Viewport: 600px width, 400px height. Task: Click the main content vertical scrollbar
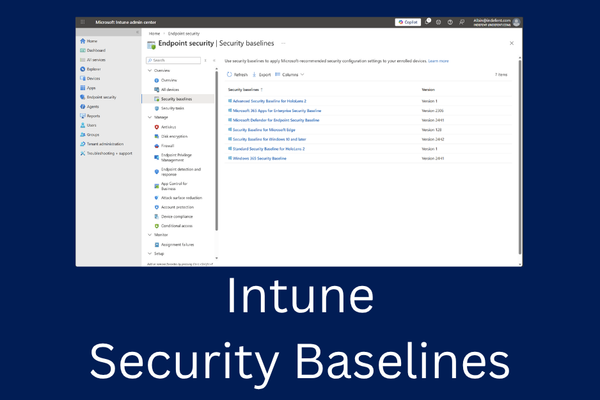[520, 157]
